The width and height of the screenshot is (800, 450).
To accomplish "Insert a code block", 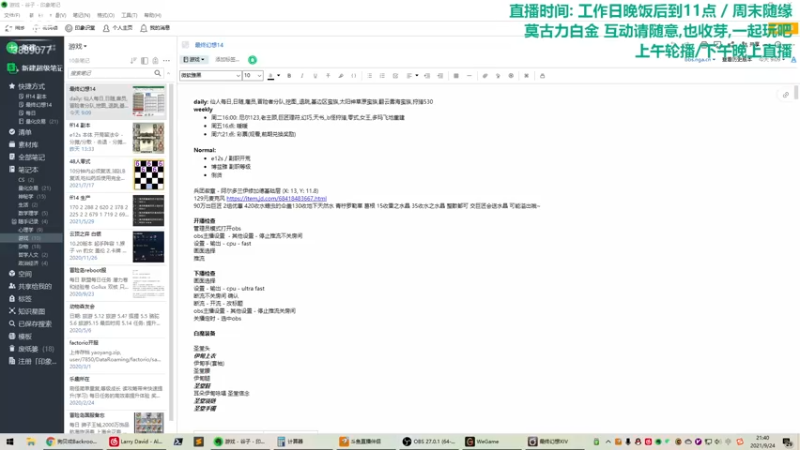I will point(354,76).
